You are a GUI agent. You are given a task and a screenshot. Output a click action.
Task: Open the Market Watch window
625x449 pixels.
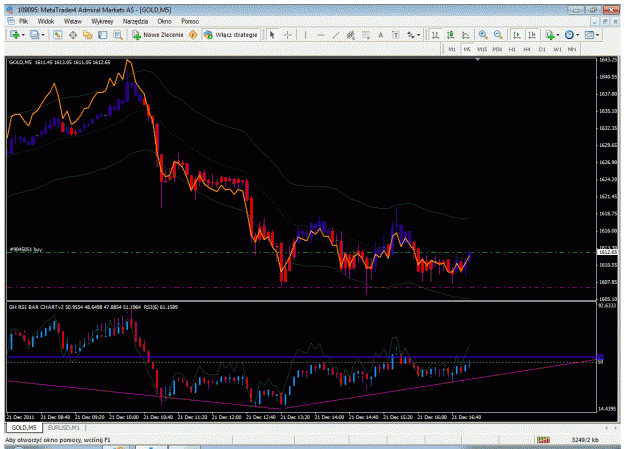click(x=57, y=35)
